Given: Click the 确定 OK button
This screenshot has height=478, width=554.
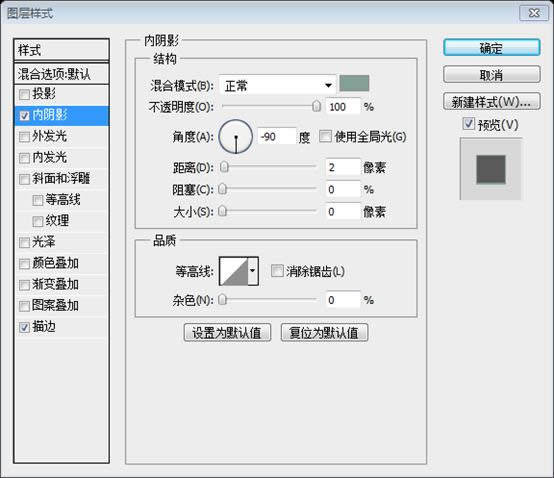Looking at the screenshot, I should (491, 48).
